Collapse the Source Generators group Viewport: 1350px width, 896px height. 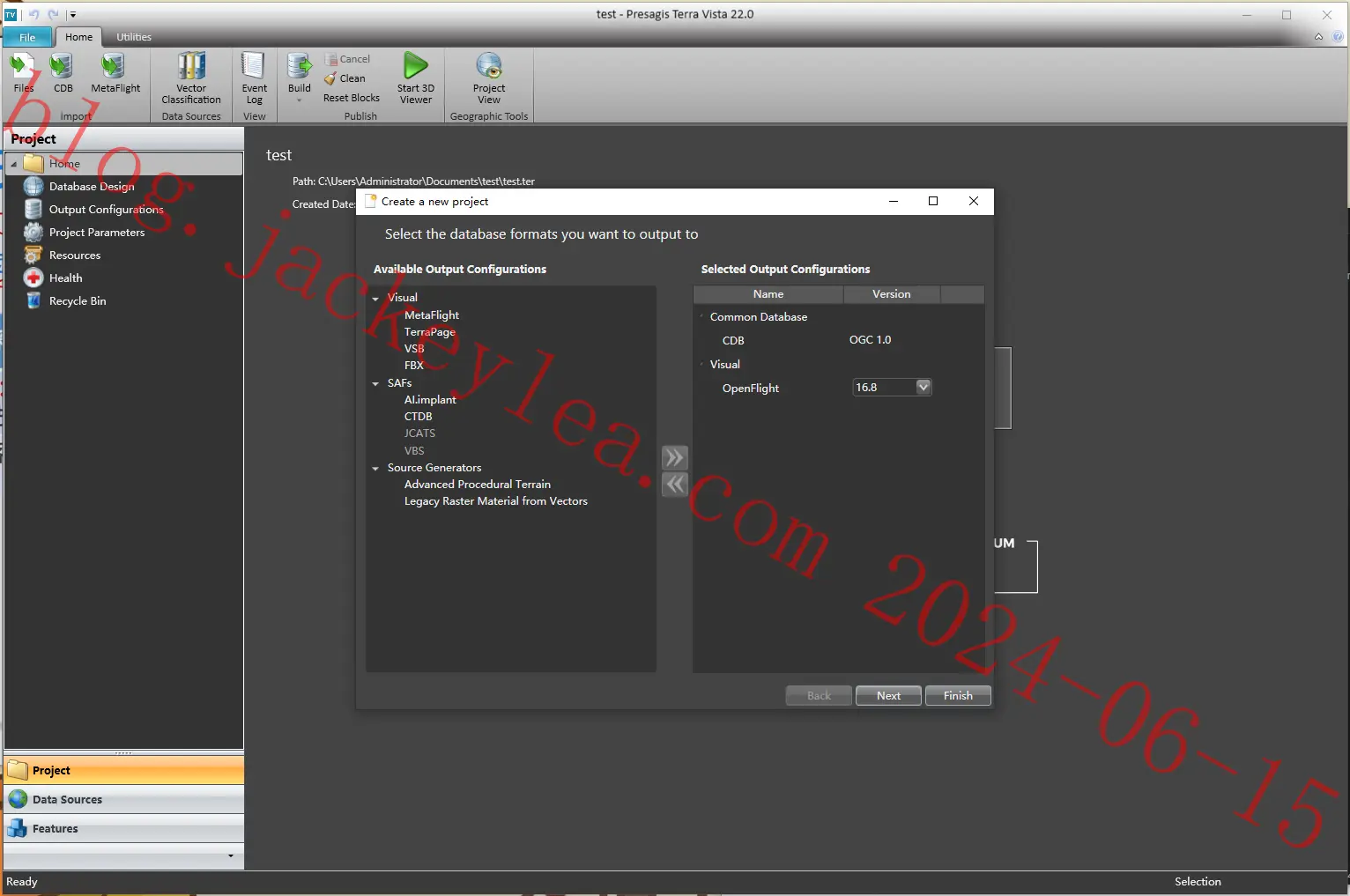coord(375,469)
